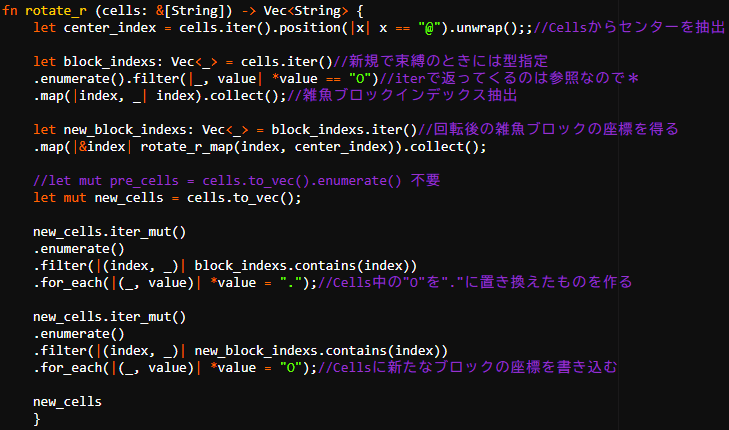Screen dimensions: 729x430
Task: Click the Vec<String> return type
Action: coord(306,11)
